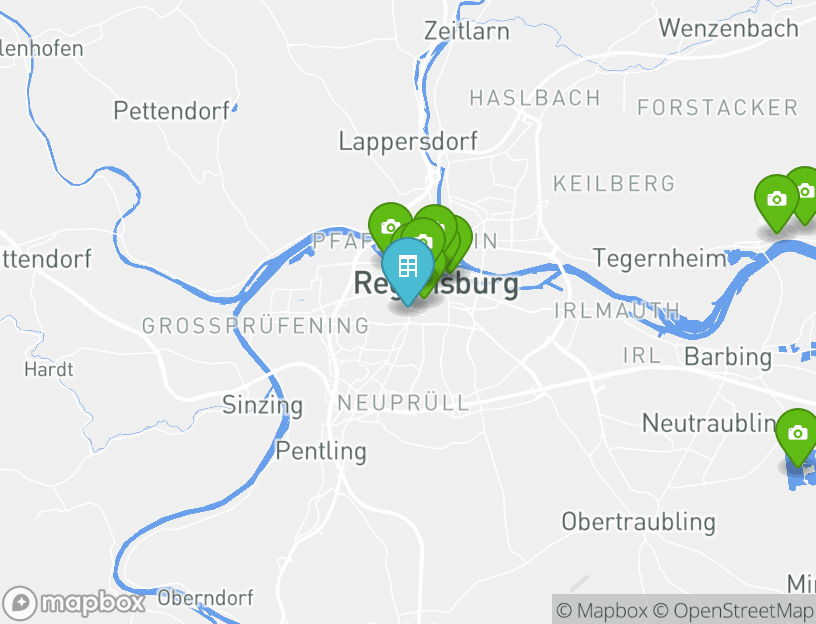
Task: Open the © Mapbox attribution link
Action: 602,610
